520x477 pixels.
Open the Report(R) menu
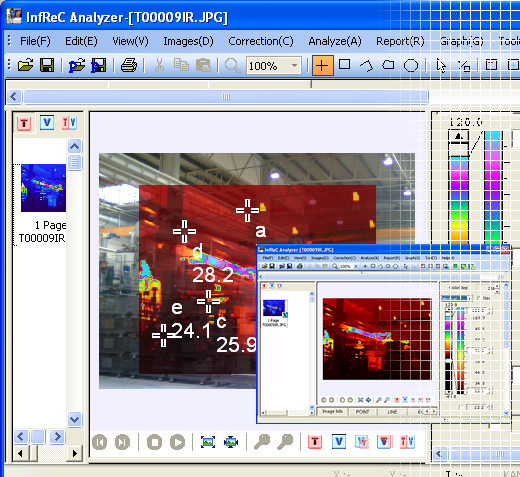coord(400,41)
